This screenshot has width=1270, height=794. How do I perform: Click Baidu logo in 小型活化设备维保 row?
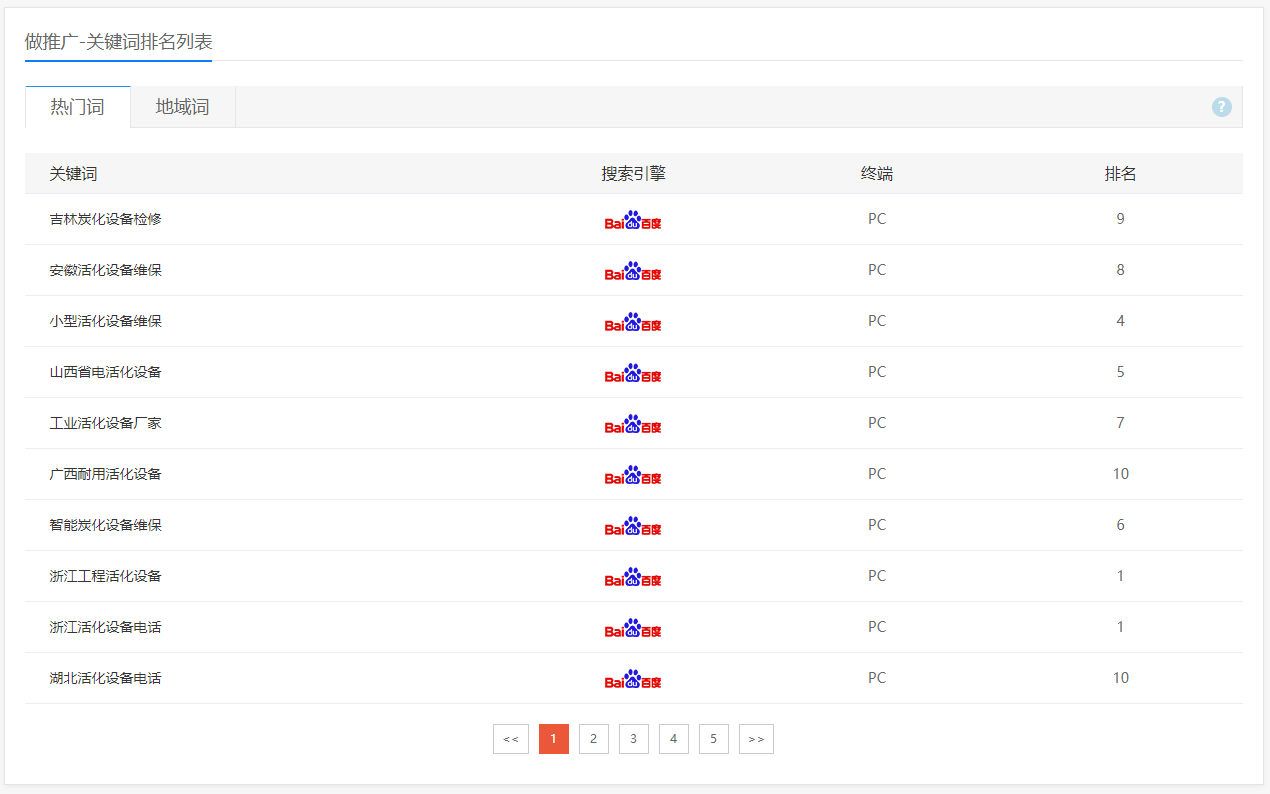point(633,322)
